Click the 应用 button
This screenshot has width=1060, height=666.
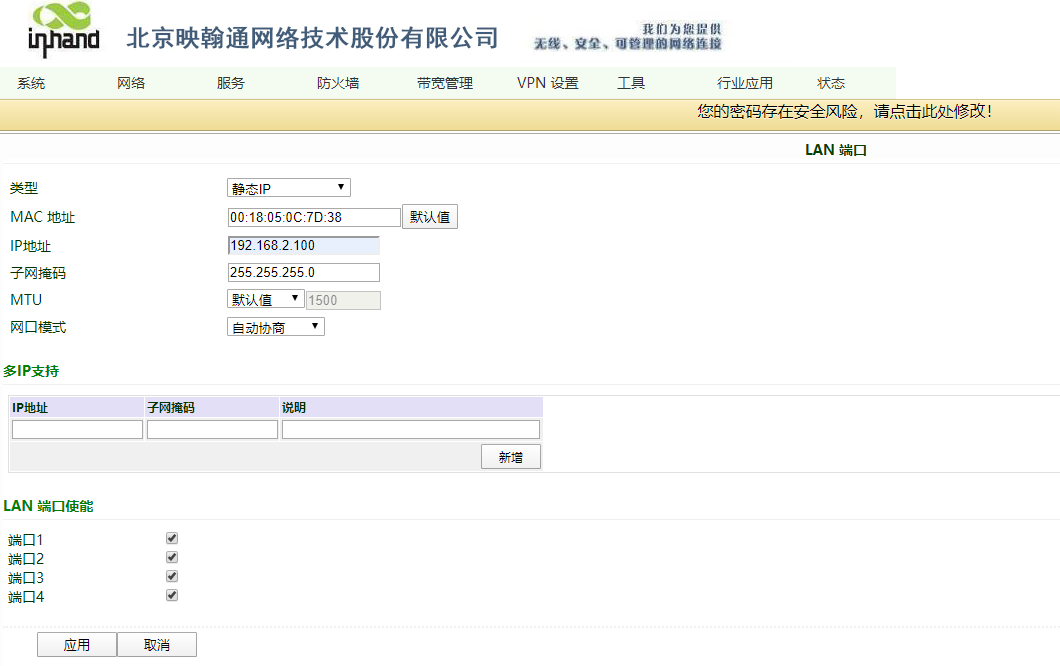pos(77,645)
